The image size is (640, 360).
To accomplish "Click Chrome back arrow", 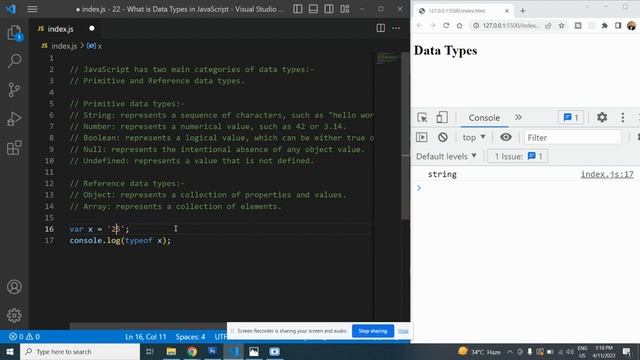I will coord(420,25).
